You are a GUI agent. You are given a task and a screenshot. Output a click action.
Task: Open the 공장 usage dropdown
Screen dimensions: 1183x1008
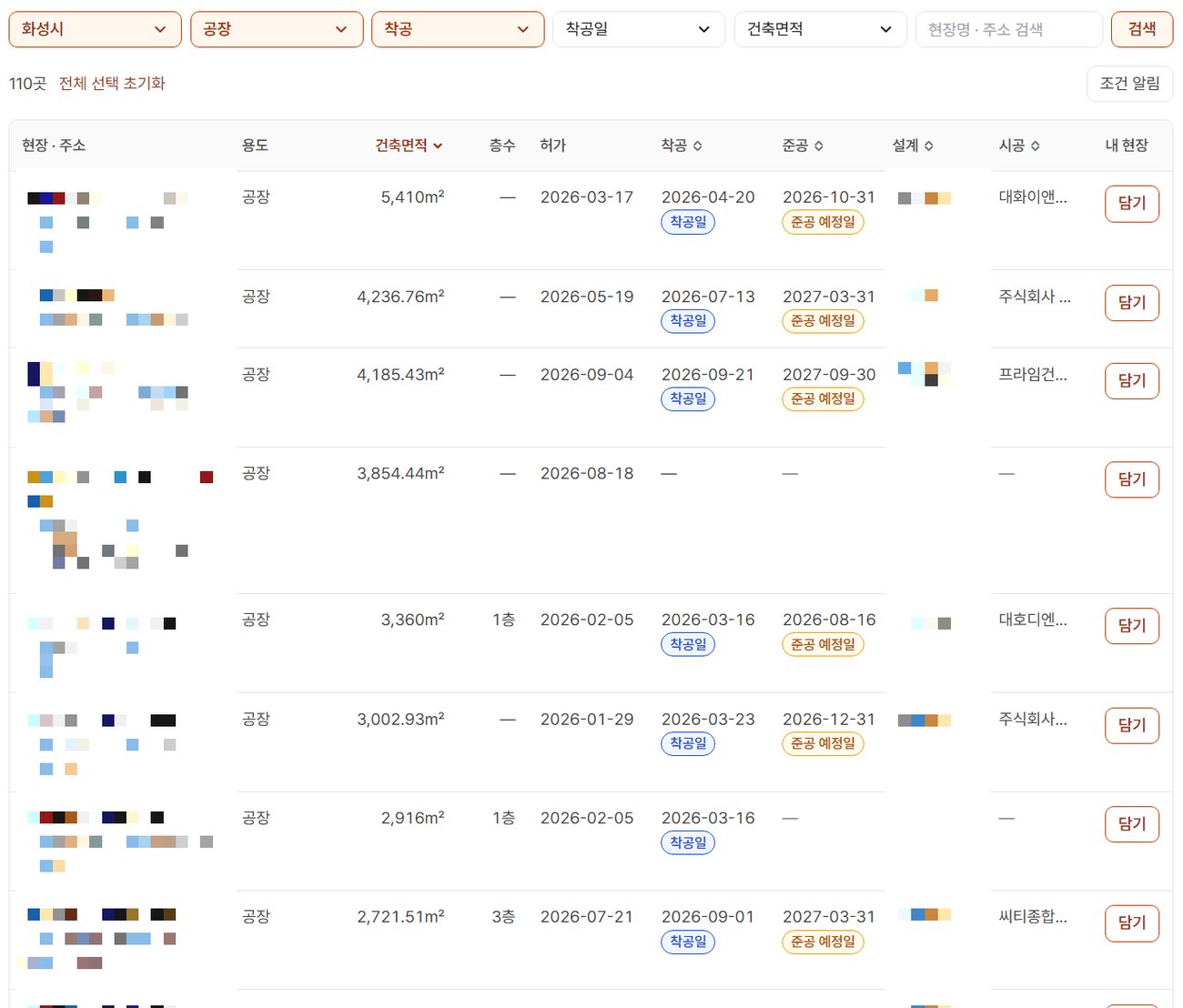click(277, 29)
